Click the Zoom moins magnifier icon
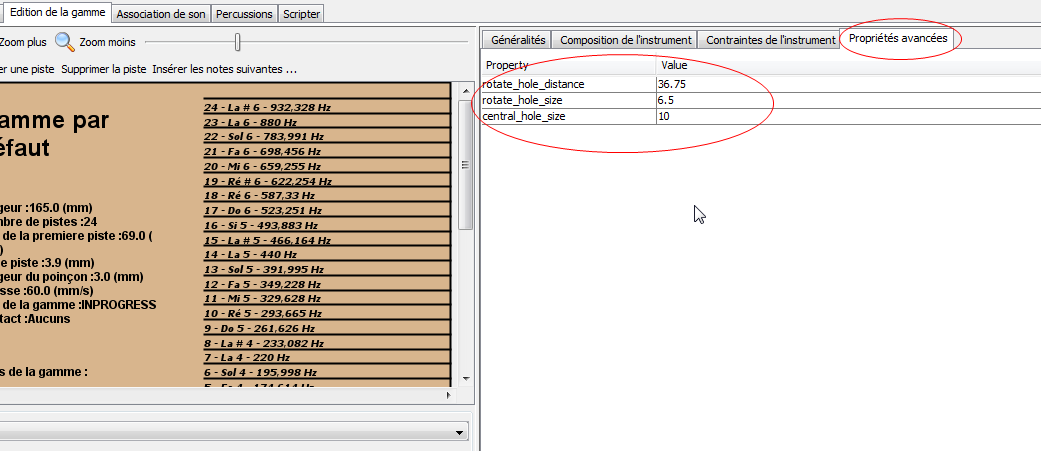Image resolution: width=1041 pixels, height=451 pixels. (65, 42)
